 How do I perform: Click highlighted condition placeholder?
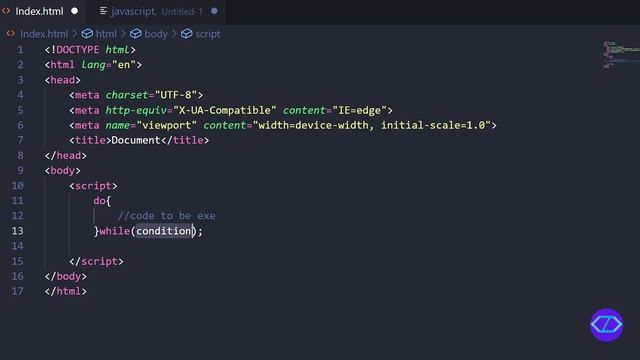164,231
